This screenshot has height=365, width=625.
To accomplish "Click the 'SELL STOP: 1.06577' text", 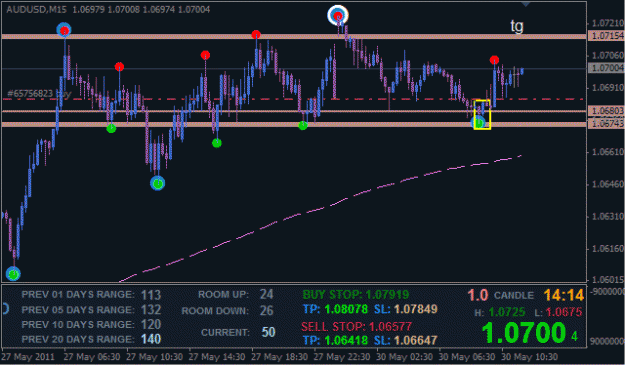I will click(356, 327).
